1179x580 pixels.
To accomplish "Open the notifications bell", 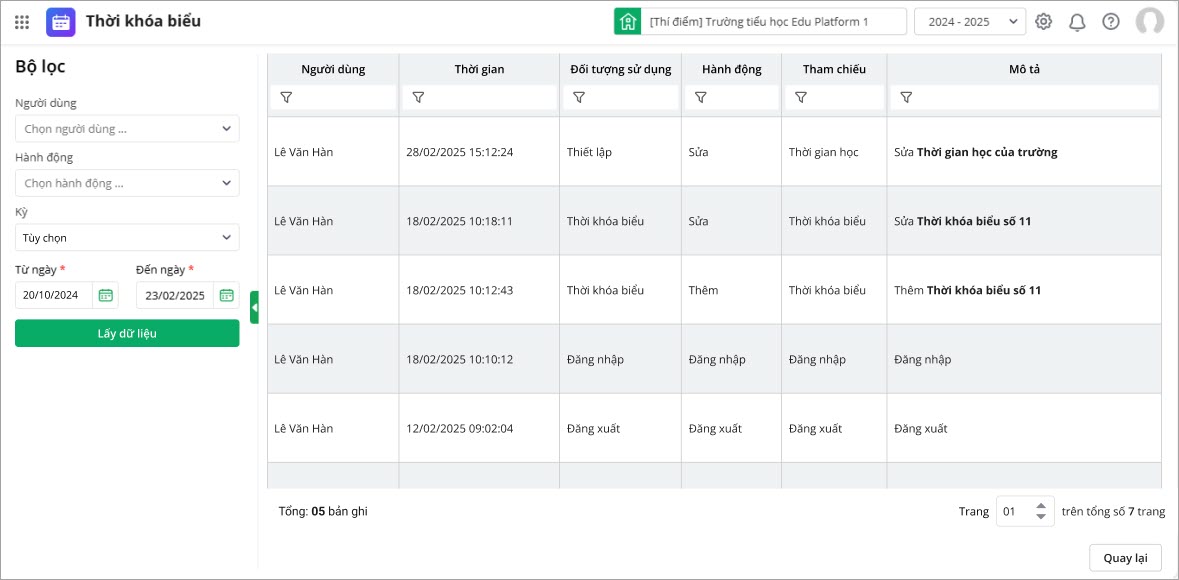I will pyautogui.click(x=1077, y=21).
